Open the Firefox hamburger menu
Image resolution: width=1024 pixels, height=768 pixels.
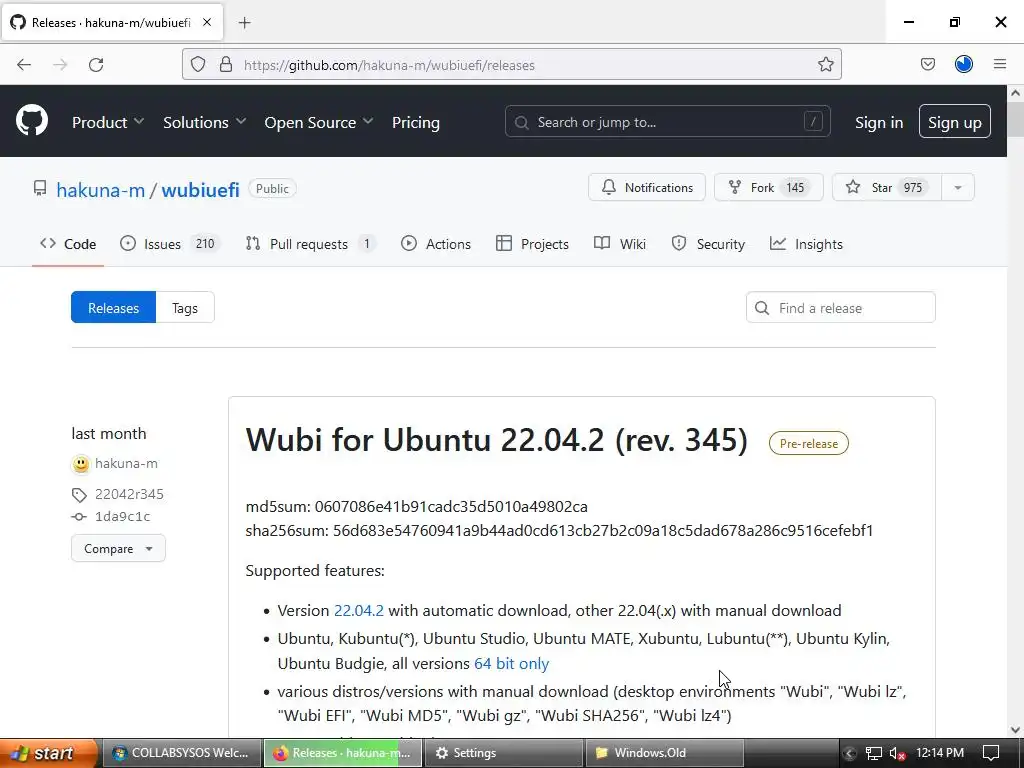[x=1000, y=64]
